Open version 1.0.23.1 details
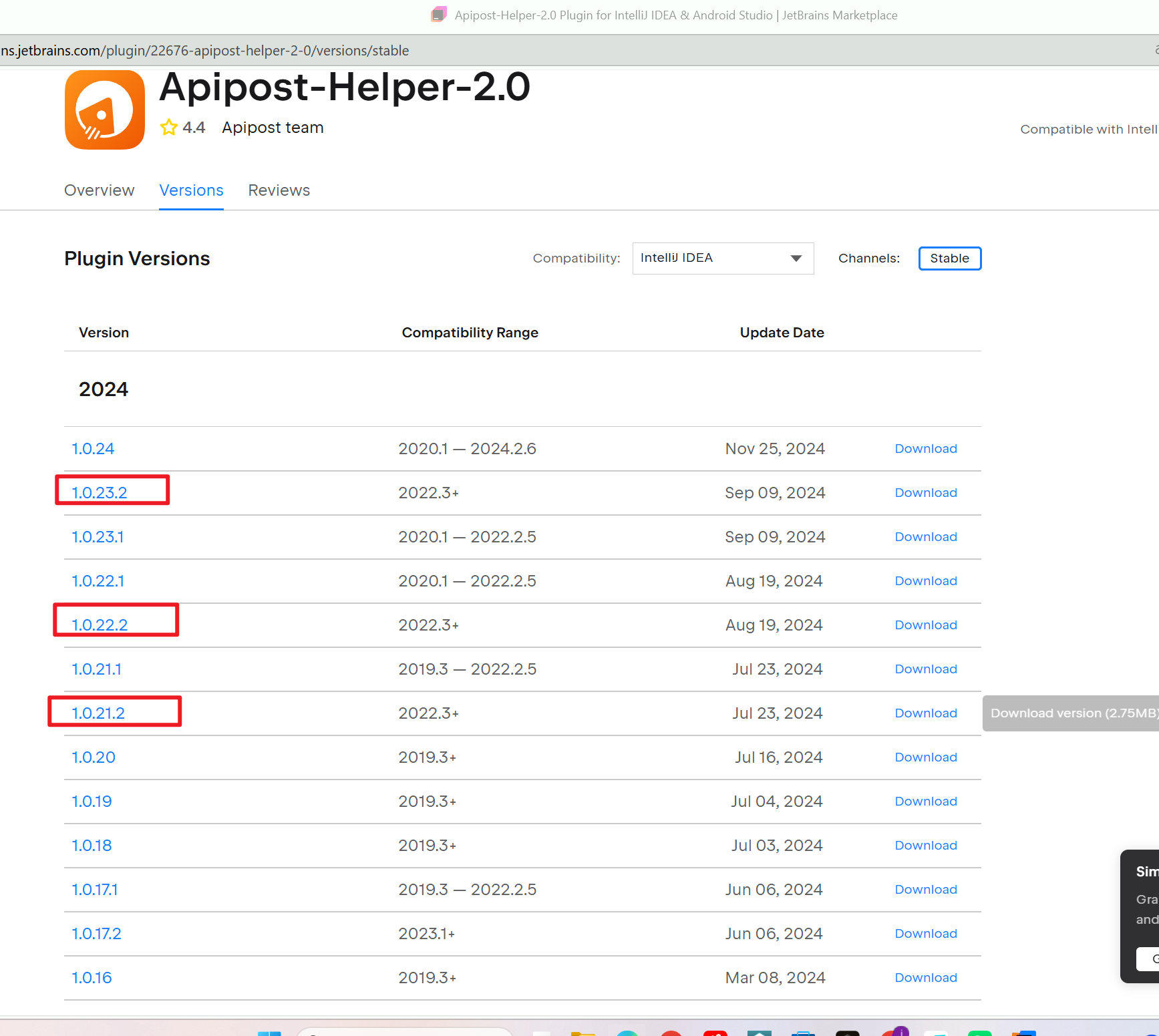Screen dimensions: 1159x1036 [x=98, y=537]
